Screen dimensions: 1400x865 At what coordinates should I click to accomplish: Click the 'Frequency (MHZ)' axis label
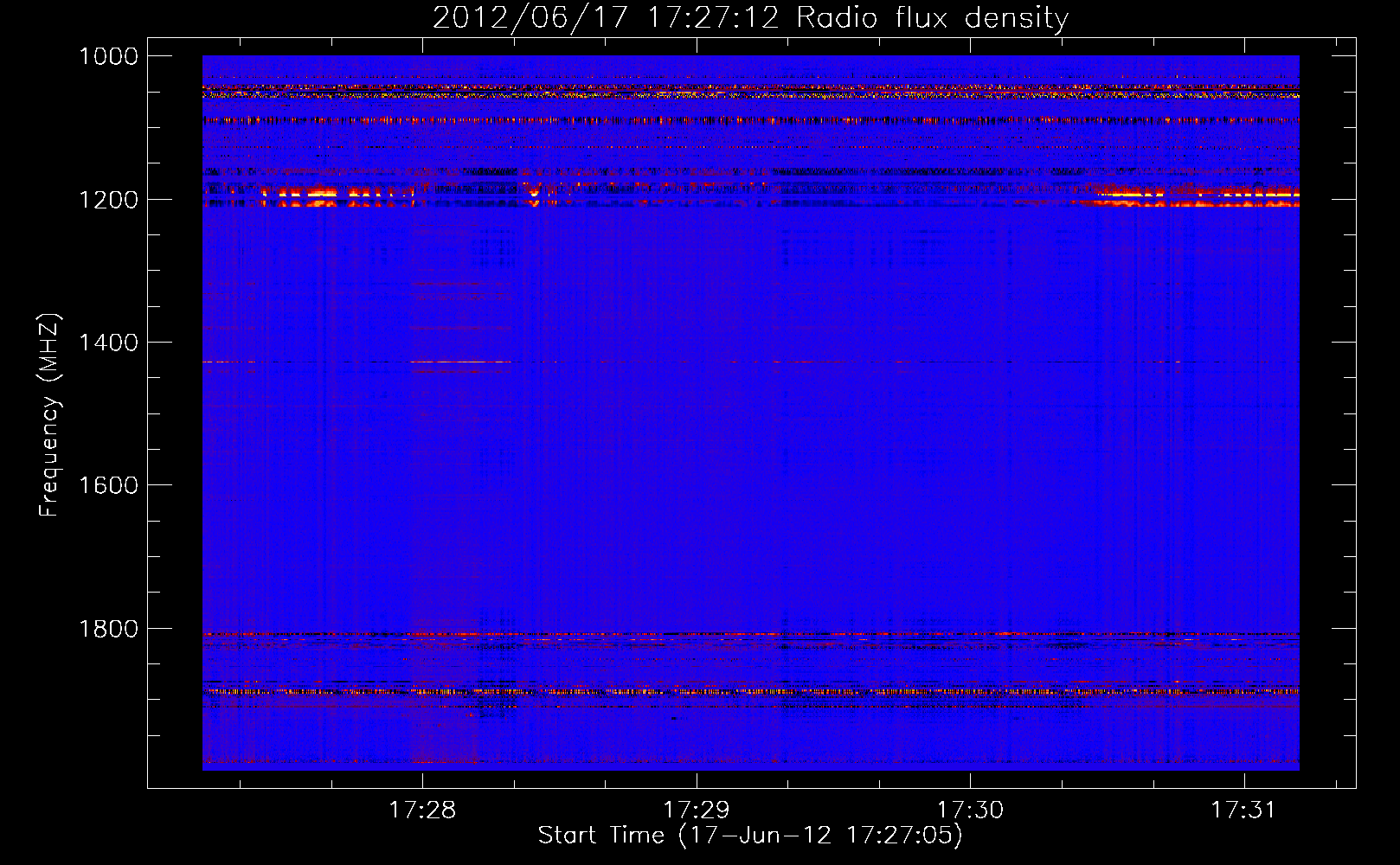(x=49, y=415)
